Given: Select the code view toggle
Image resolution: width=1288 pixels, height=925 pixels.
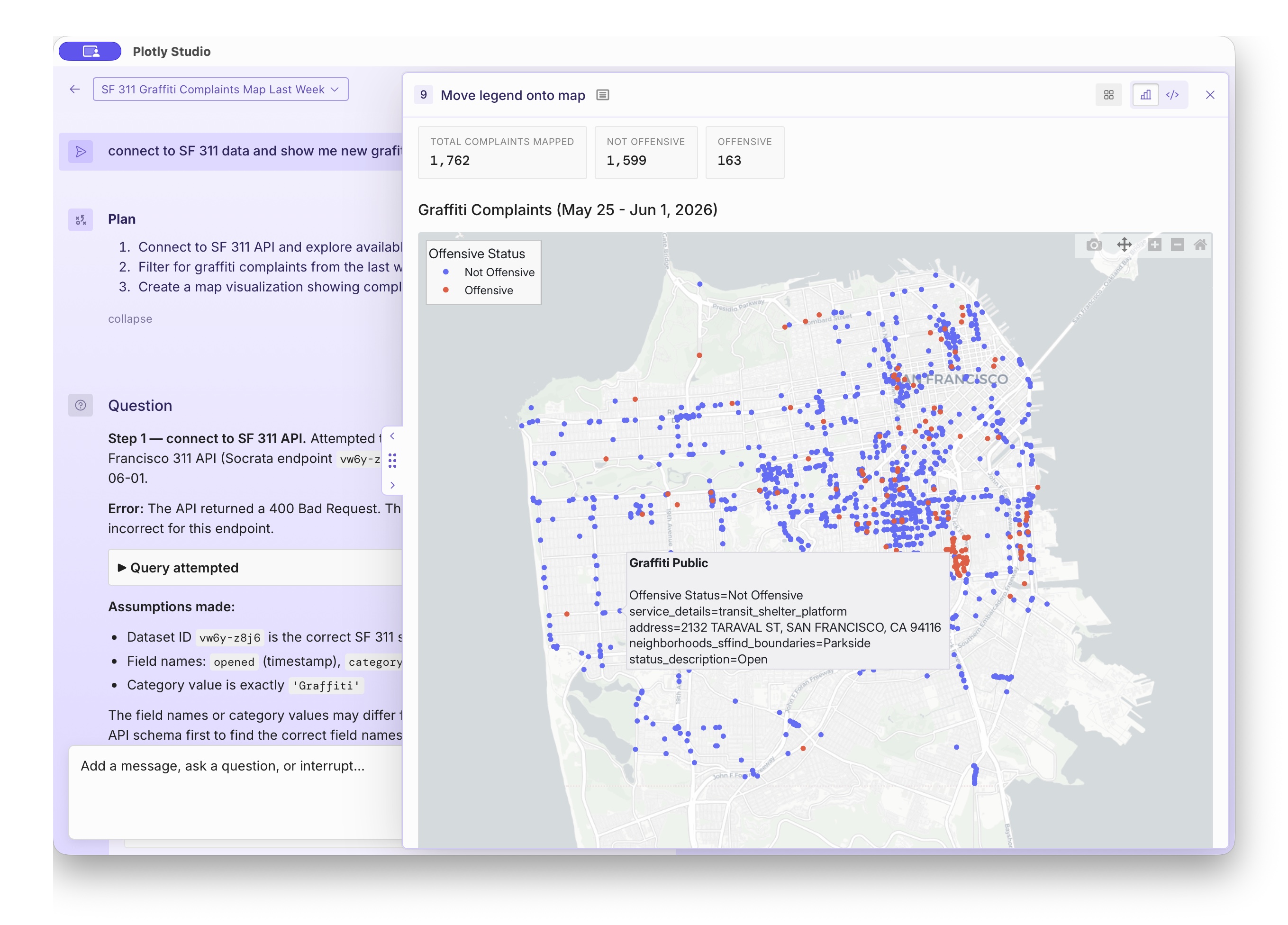Looking at the screenshot, I should pos(1172,95).
